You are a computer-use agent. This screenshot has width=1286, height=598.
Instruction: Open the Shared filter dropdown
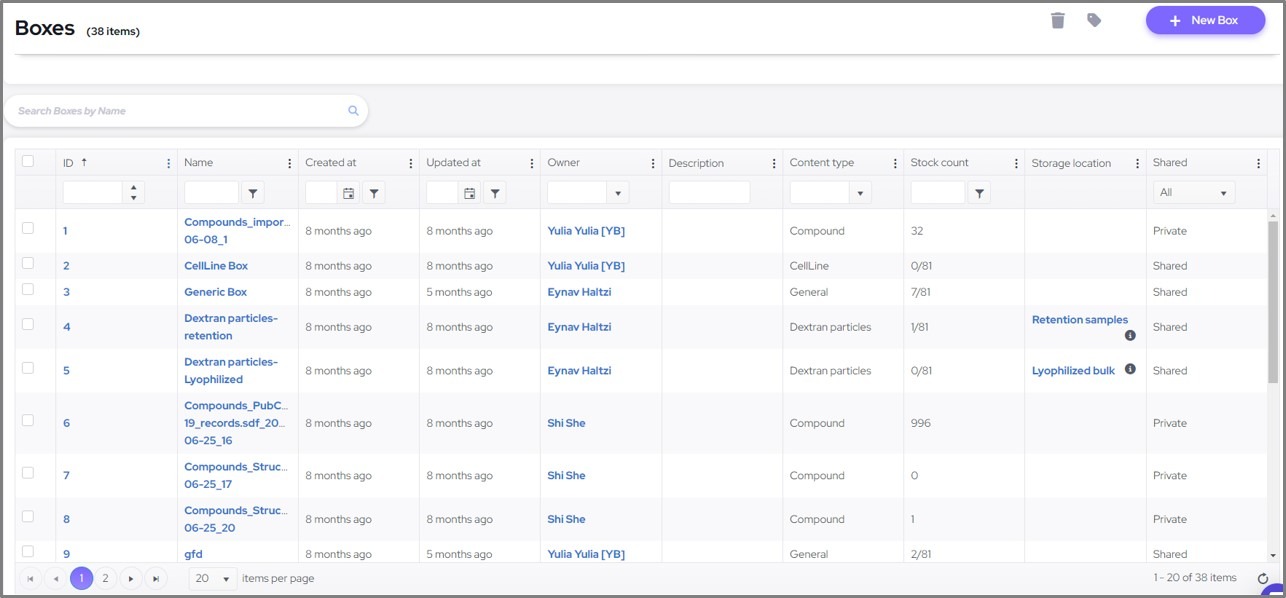[x=1194, y=193]
